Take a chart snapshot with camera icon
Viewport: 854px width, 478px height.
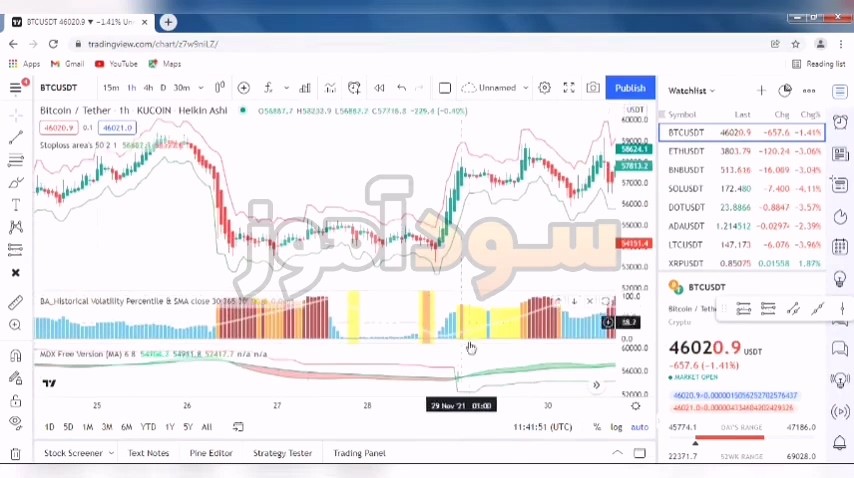tap(593, 88)
